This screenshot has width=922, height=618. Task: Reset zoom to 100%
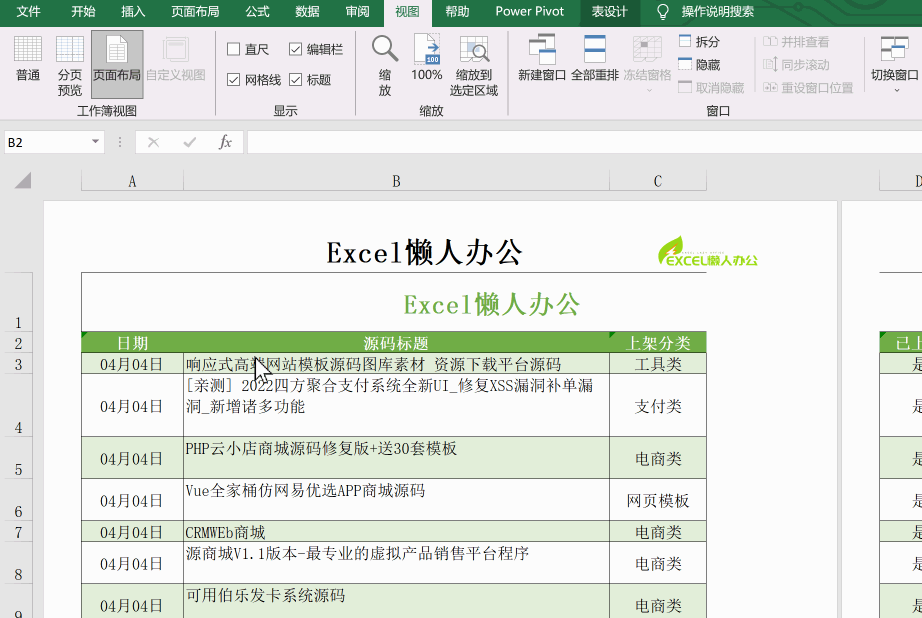tap(427, 58)
